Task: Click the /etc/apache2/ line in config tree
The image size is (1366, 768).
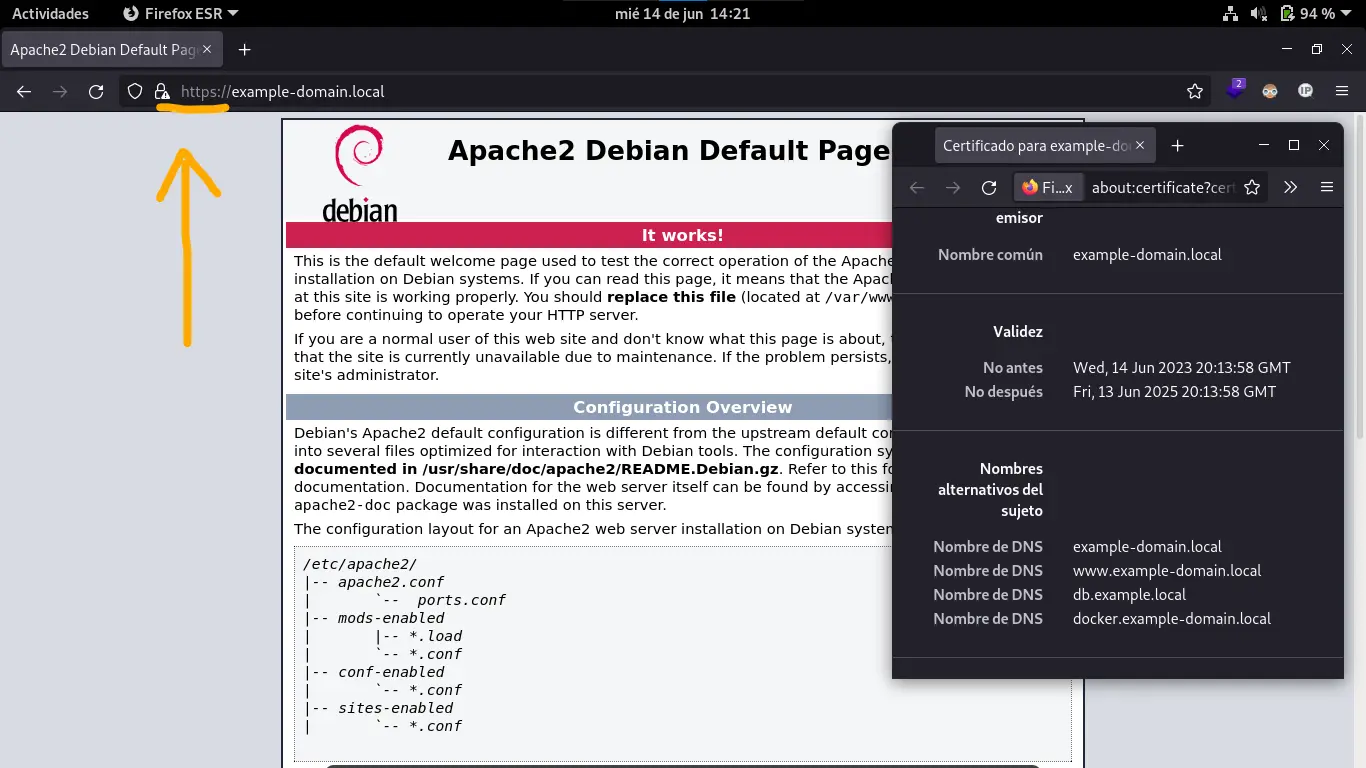Action: point(360,564)
